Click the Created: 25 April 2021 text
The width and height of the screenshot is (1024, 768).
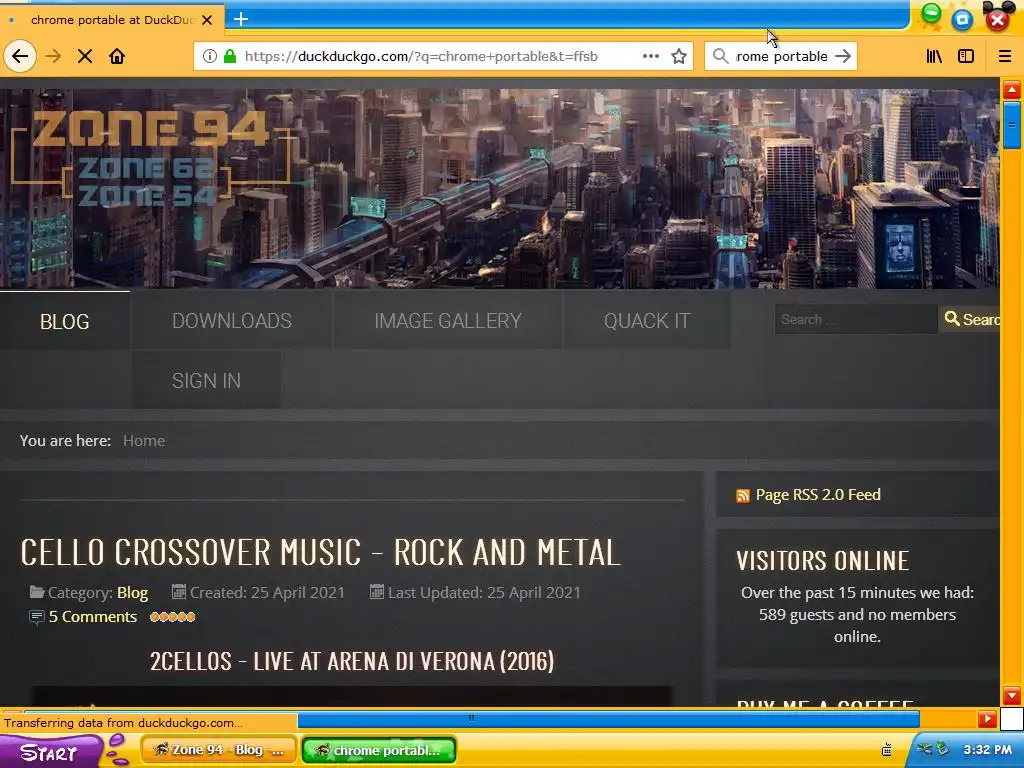pos(266,593)
